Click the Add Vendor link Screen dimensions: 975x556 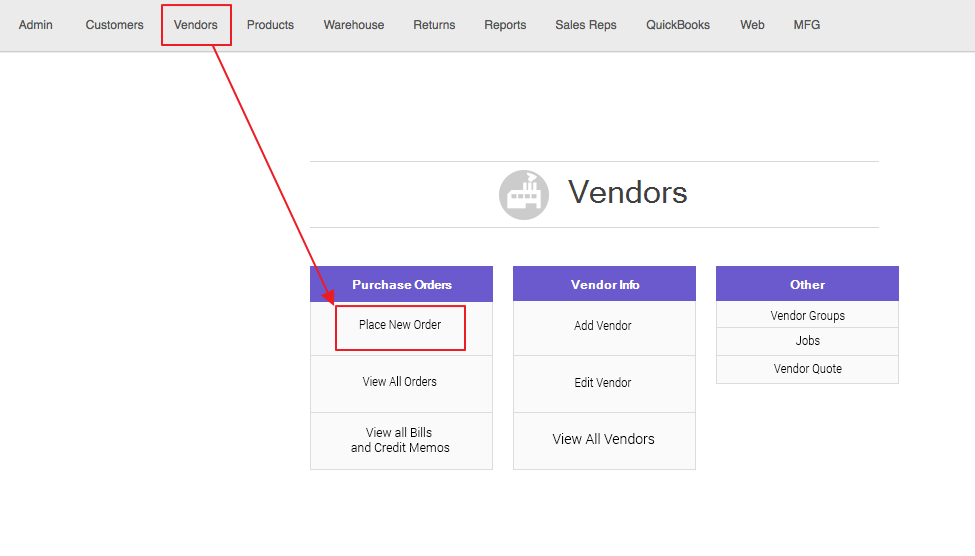pyautogui.click(x=603, y=326)
